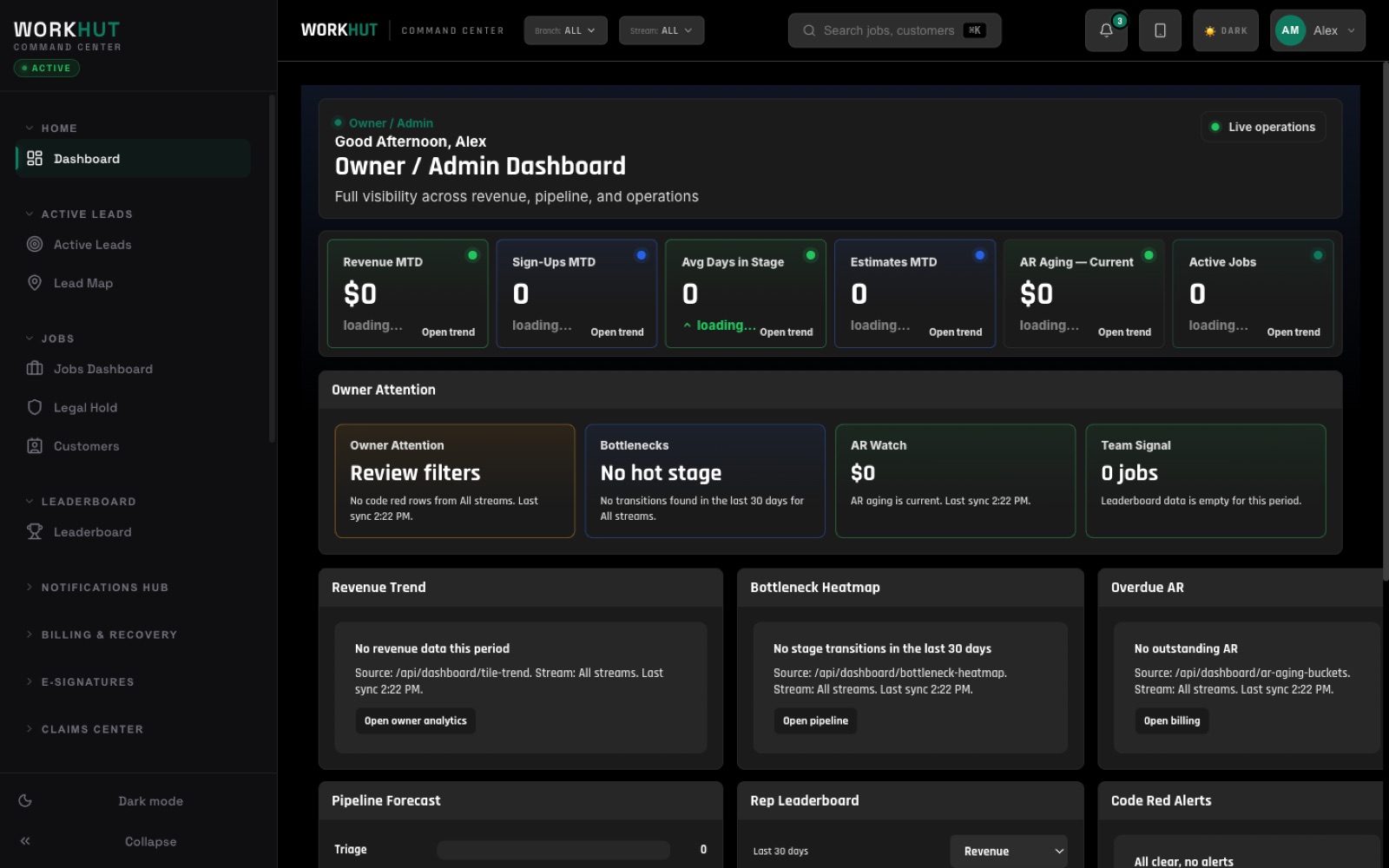Toggle the DARK theme switch
This screenshot has width=1389, height=868.
pyautogui.click(x=1225, y=30)
